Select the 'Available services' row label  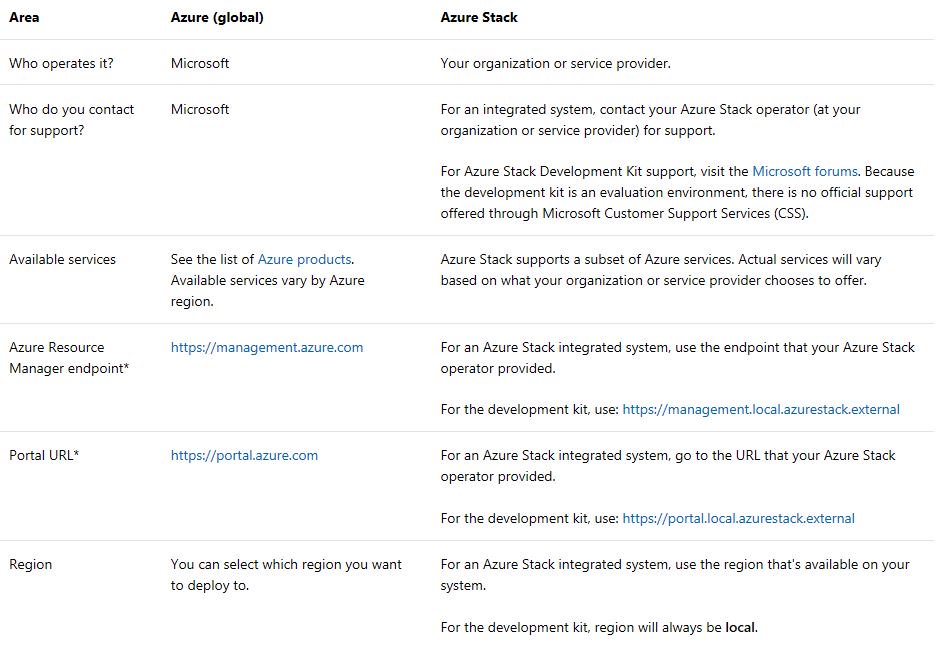point(62,259)
